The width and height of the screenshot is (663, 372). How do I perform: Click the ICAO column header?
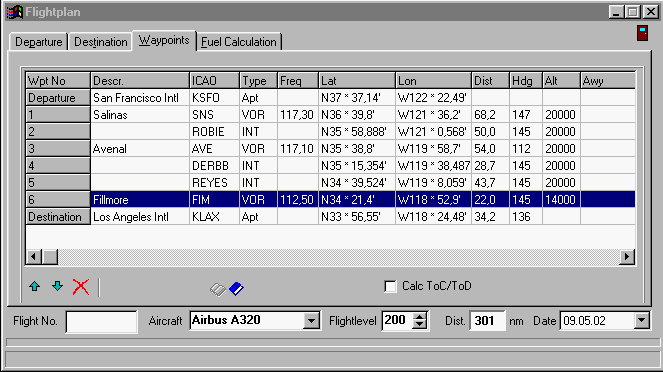214,80
